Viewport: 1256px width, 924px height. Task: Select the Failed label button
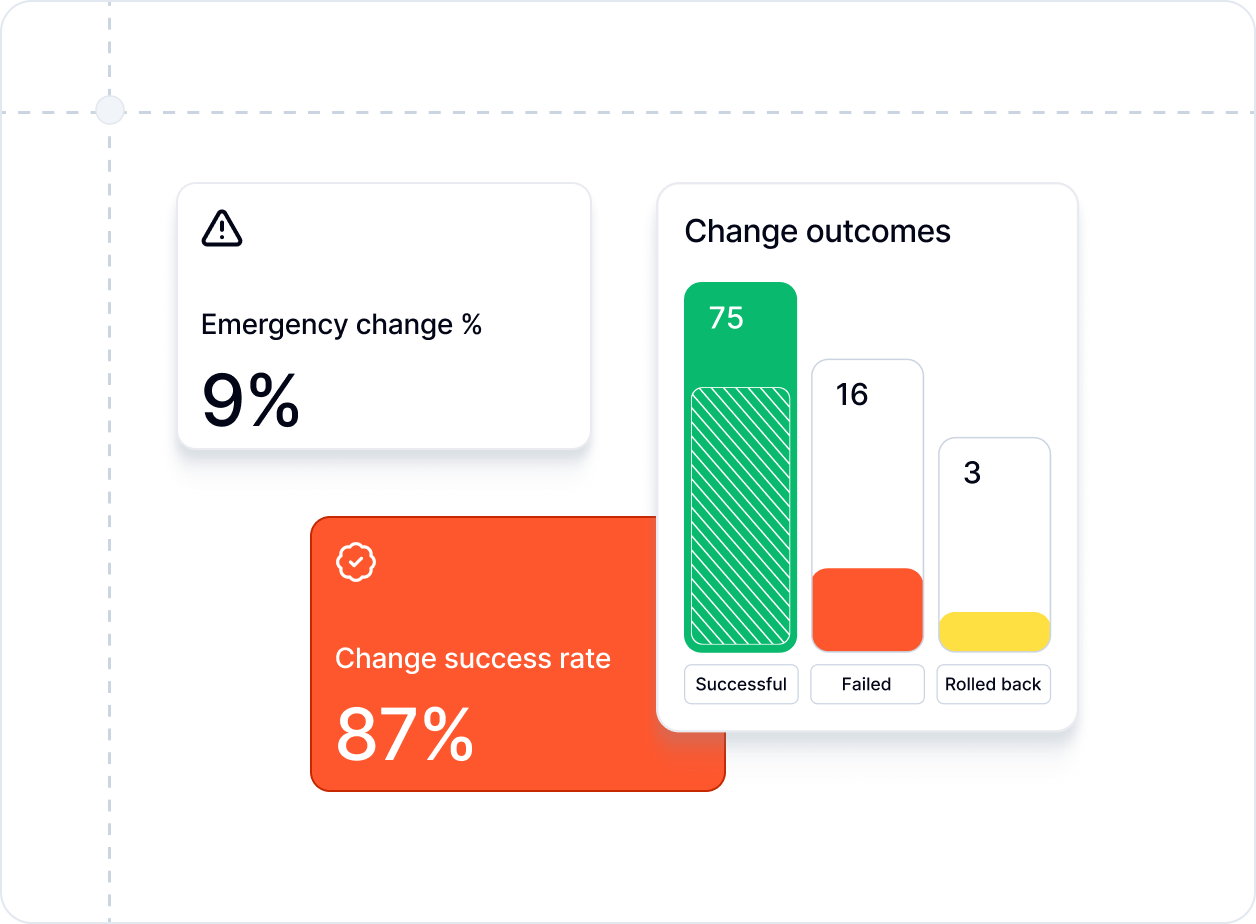[866, 685]
